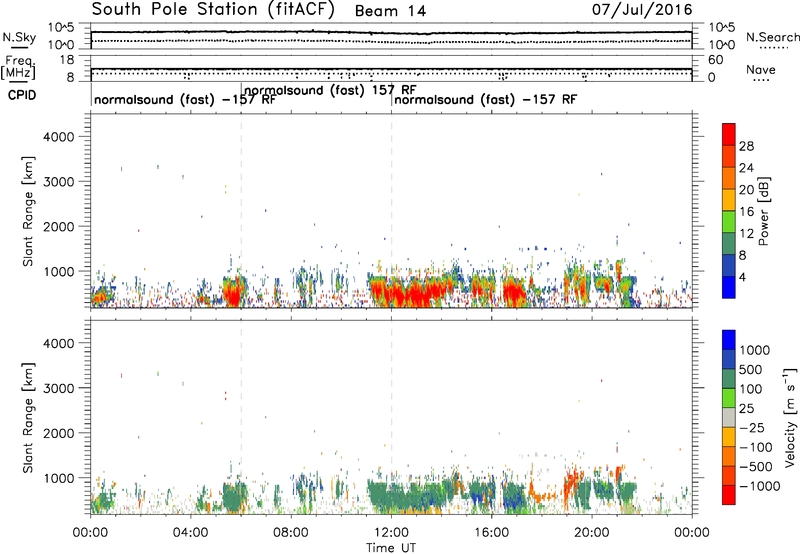Click the '60' Nave axis tick label
The height and width of the screenshot is (554, 800).
click(x=716, y=60)
